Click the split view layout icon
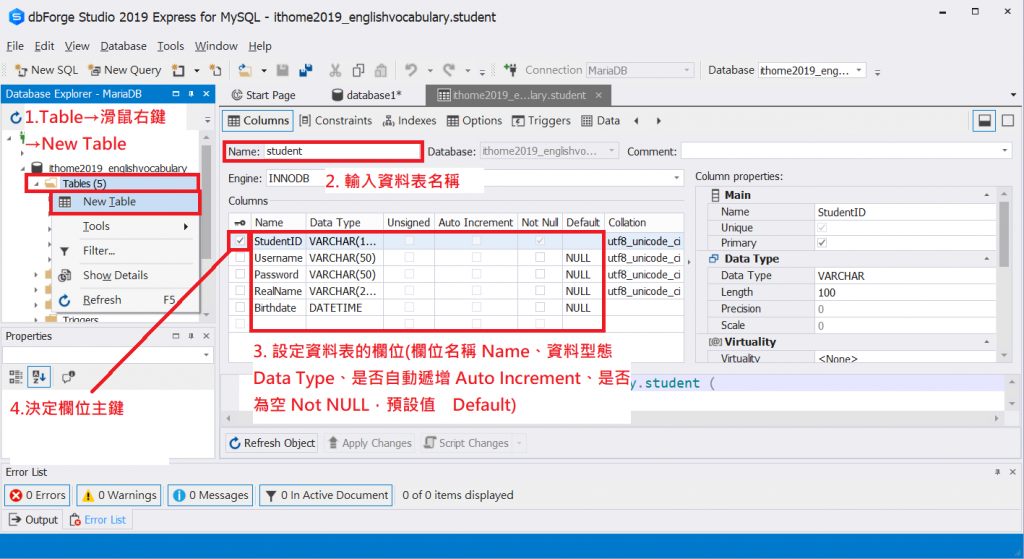1024x559 pixels. click(984, 121)
